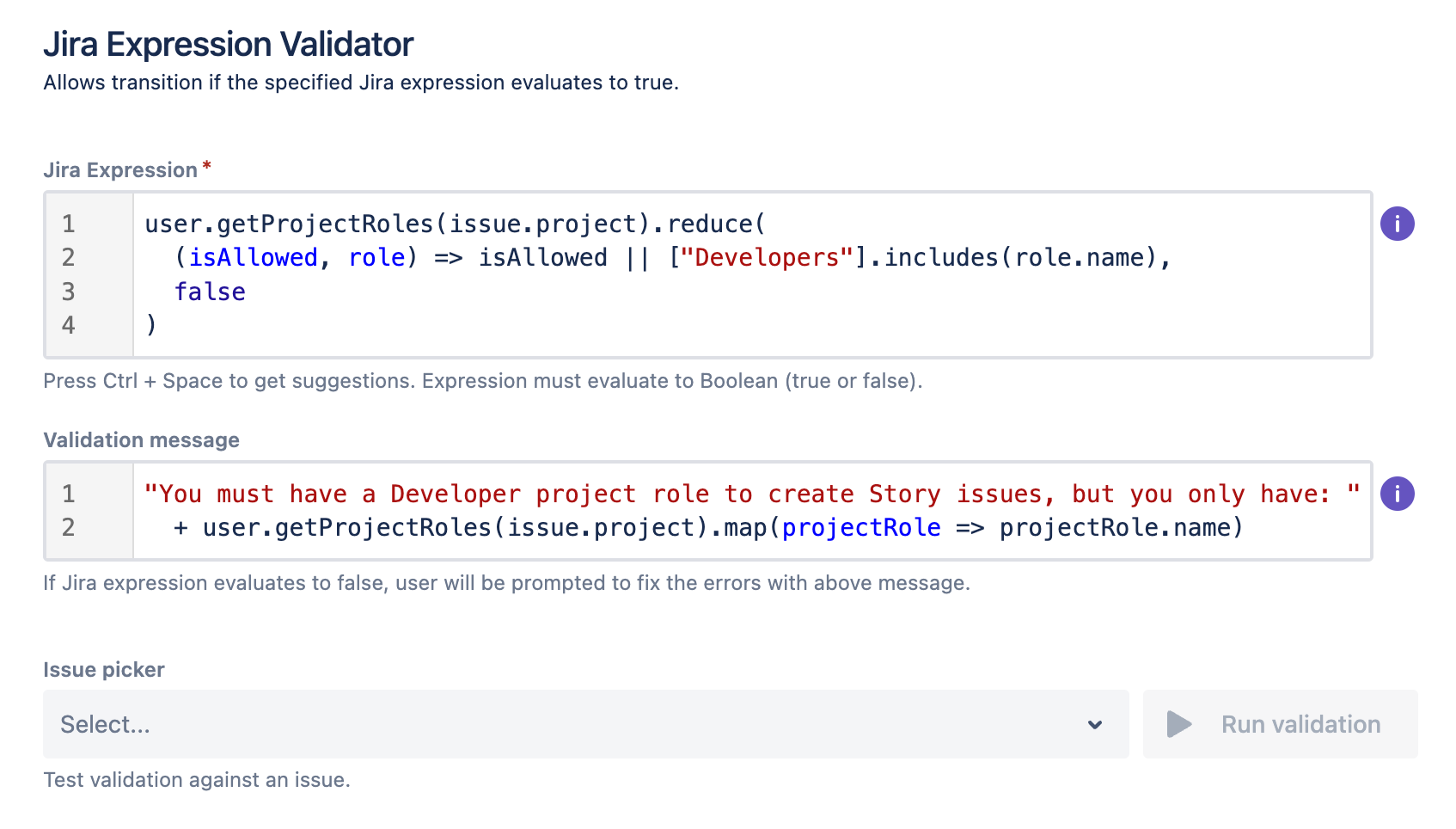The width and height of the screenshot is (1456, 829).
Task: Click the Issue picker field label
Action: click(x=104, y=670)
